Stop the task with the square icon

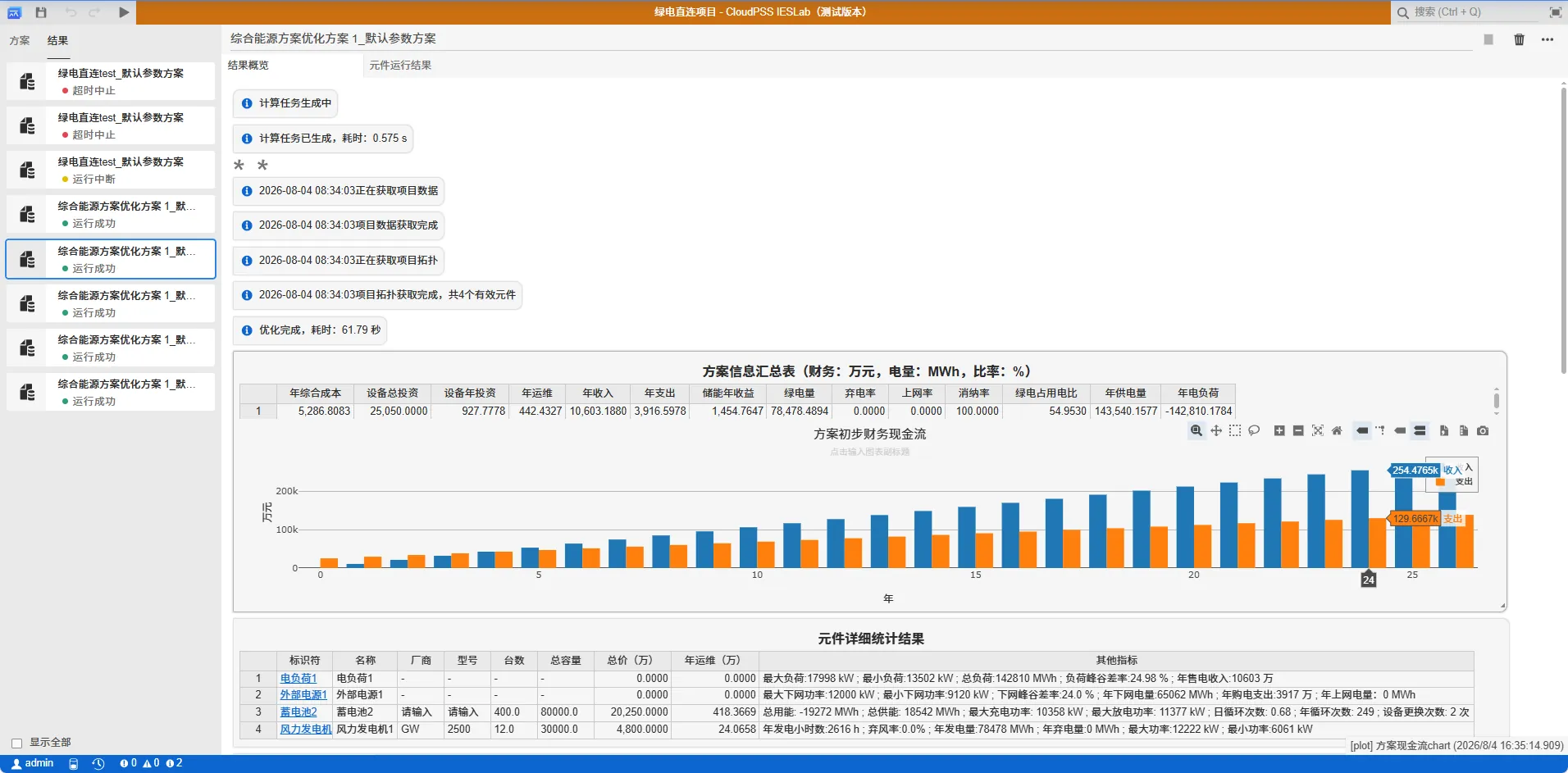1488,39
